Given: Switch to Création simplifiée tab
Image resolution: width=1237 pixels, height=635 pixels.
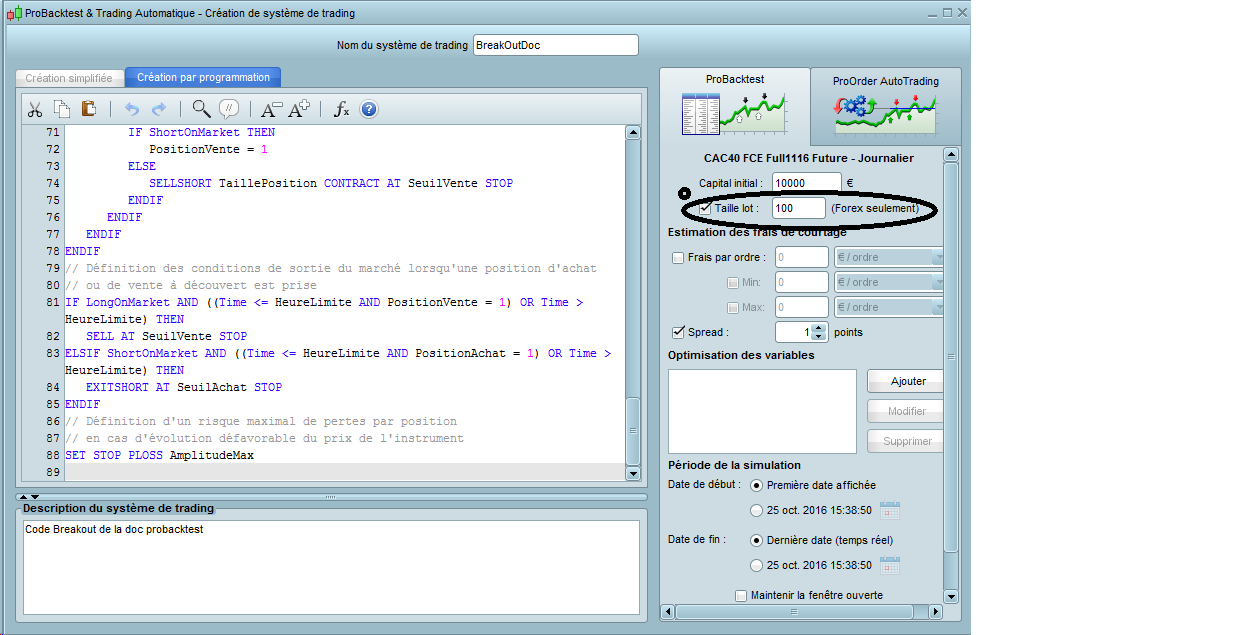Looking at the screenshot, I should 69,77.
